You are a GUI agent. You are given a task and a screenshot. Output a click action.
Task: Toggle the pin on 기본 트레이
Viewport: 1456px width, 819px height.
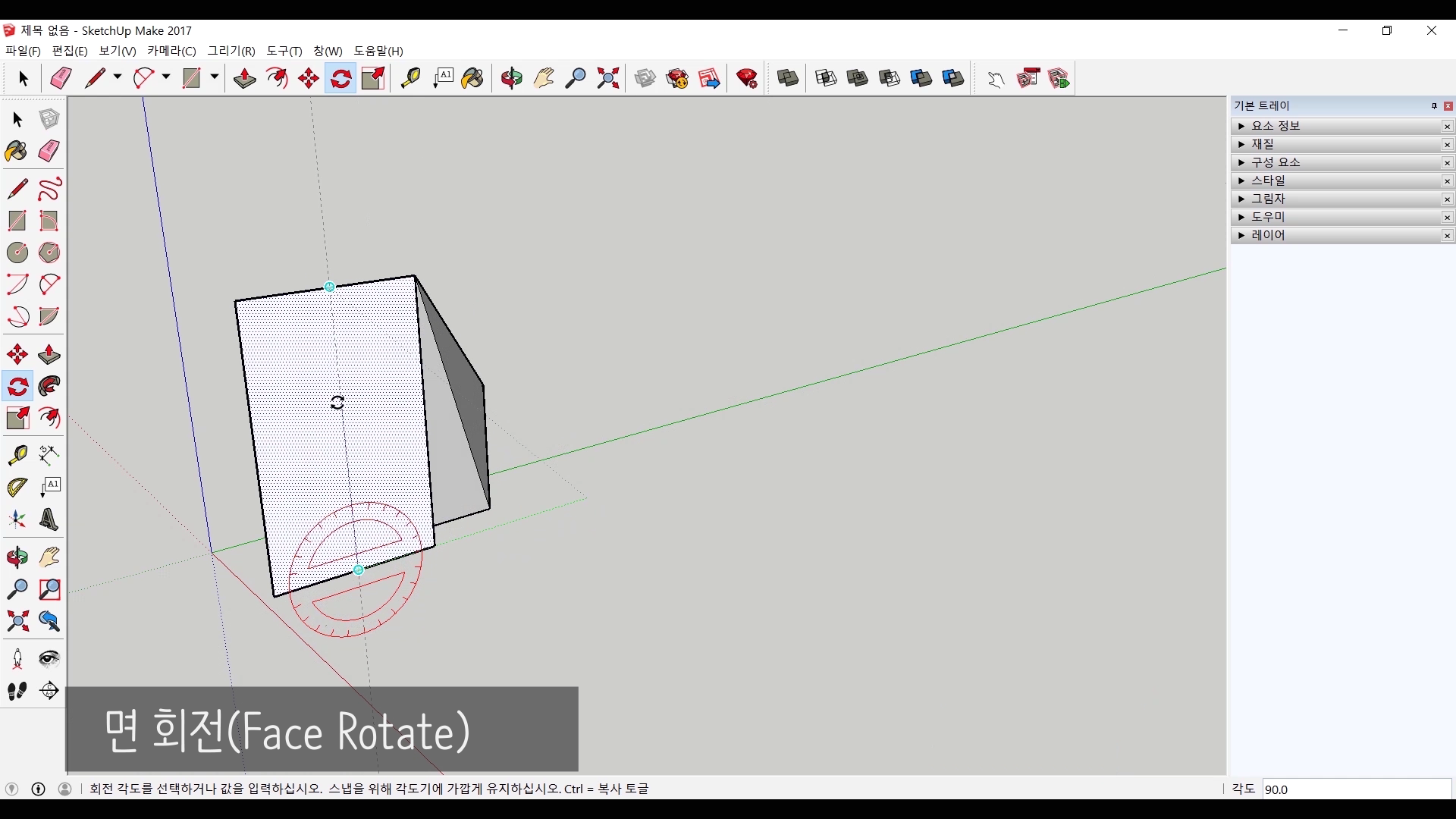1434,106
